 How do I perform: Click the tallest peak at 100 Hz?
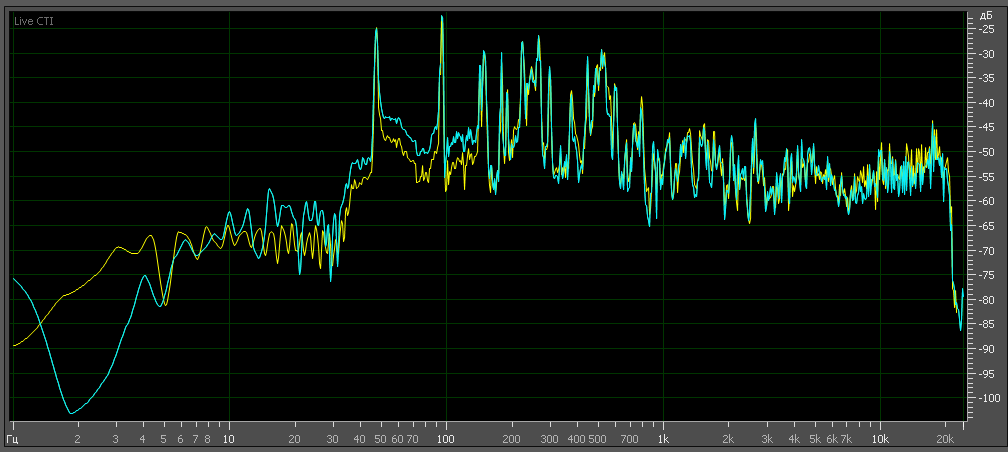[441, 17]
